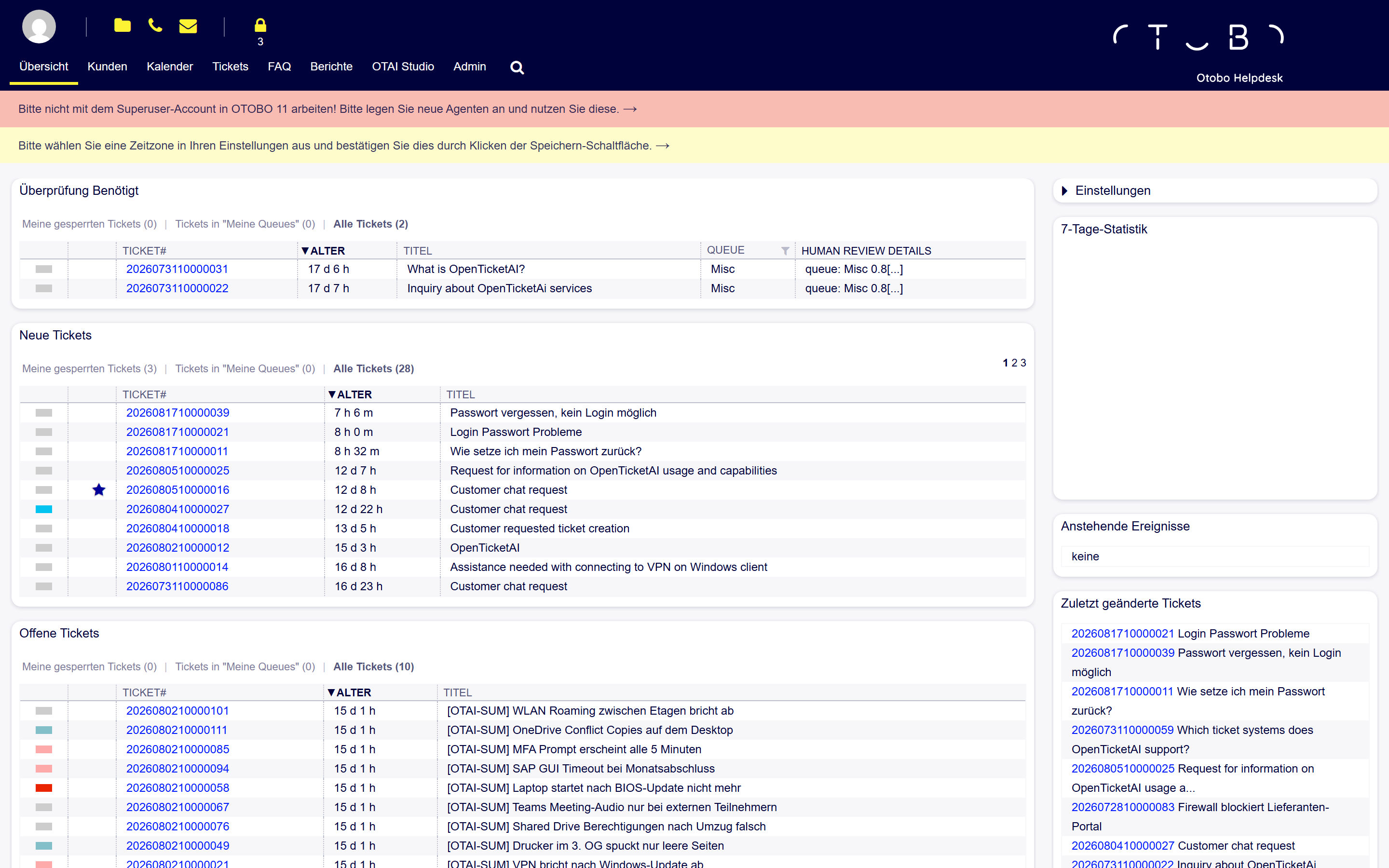Follow arrow in timezone notice banner
This screenshot has height=868, width=1389.
coord(662,146)
